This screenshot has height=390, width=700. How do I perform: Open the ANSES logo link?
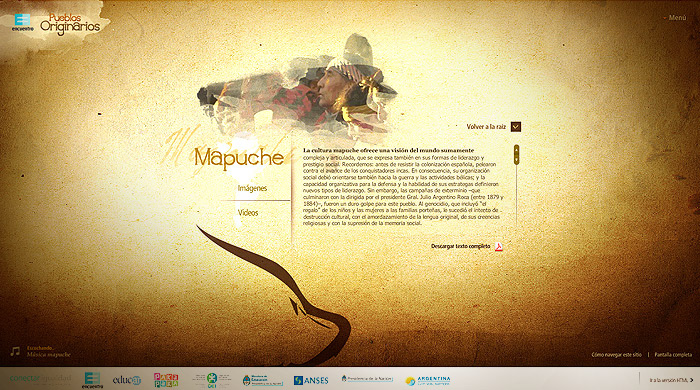[x=311, y=380]
